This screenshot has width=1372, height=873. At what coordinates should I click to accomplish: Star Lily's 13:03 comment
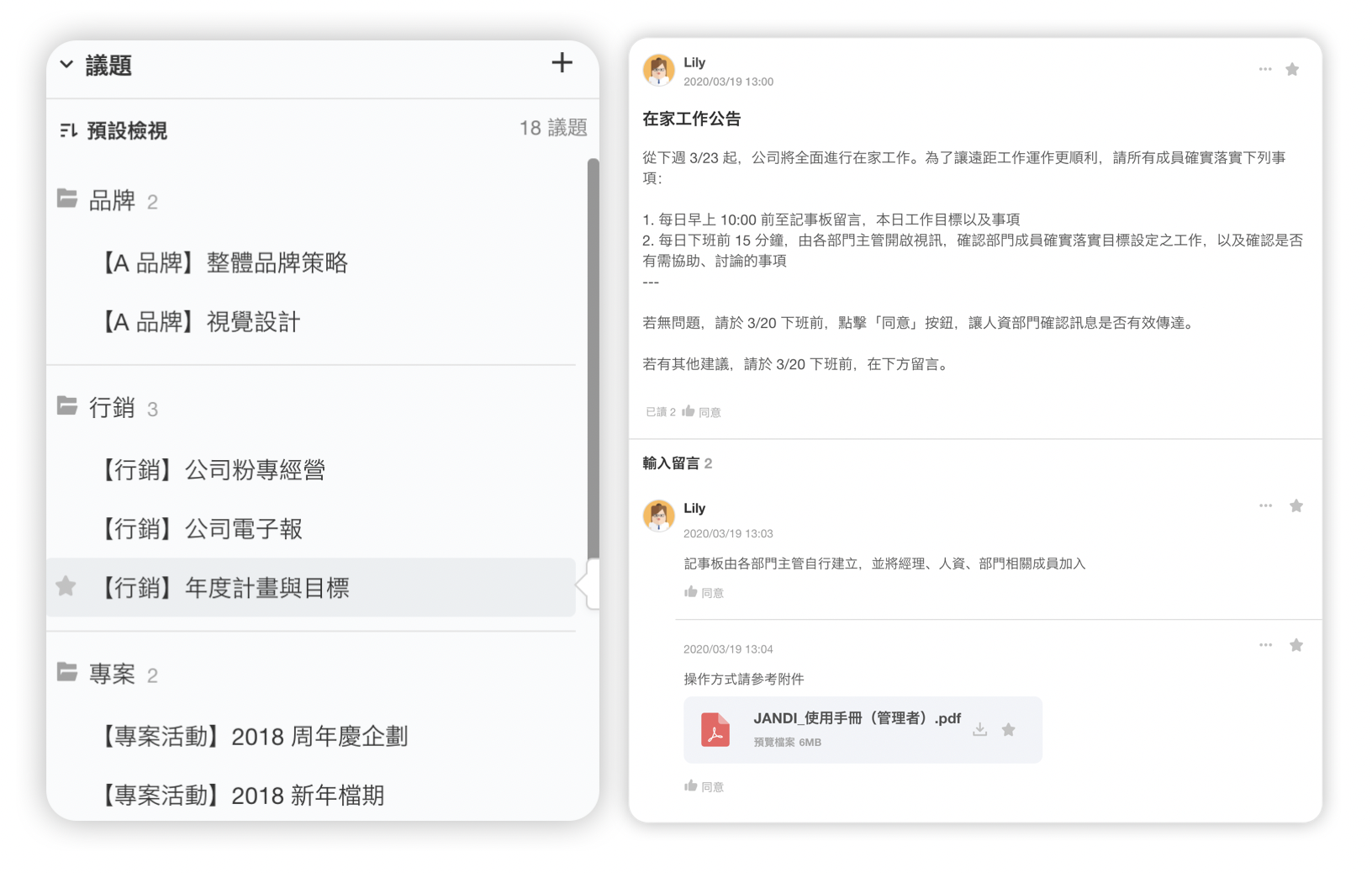1295,506
